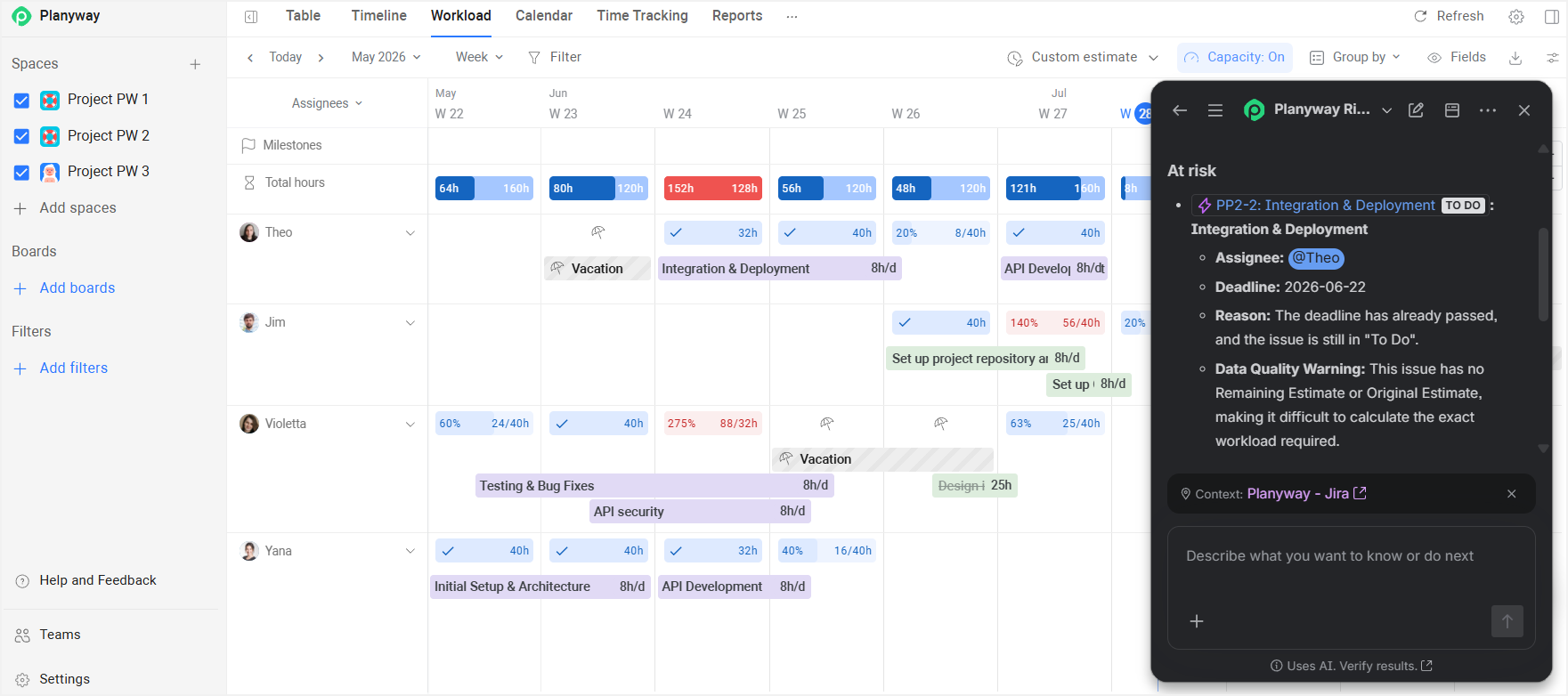Viewport: 1568px width, 696px height.
Task: Go to next week arrow
Action: pos(321,57)
